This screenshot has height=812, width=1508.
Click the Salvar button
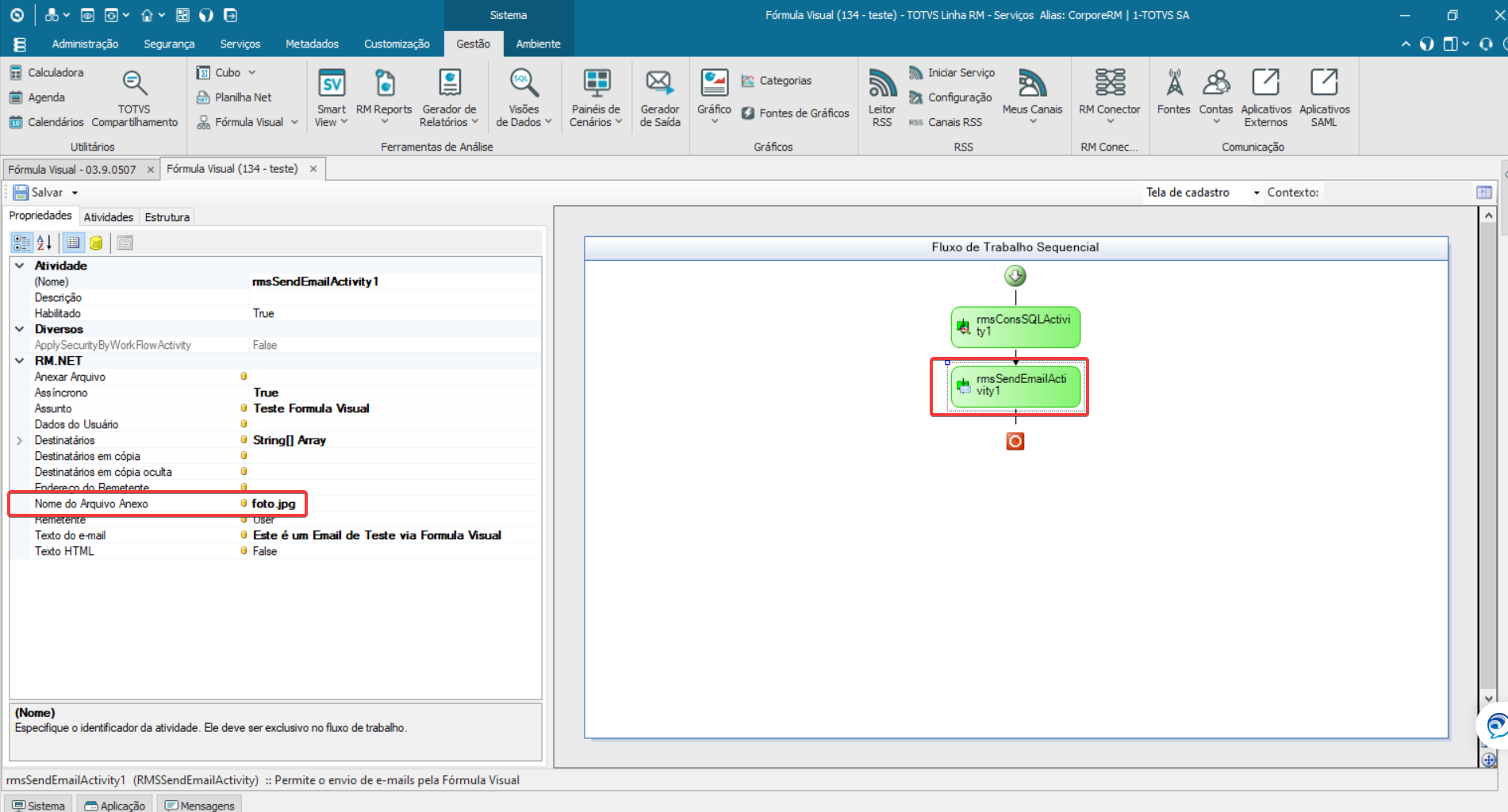[38, 193]
